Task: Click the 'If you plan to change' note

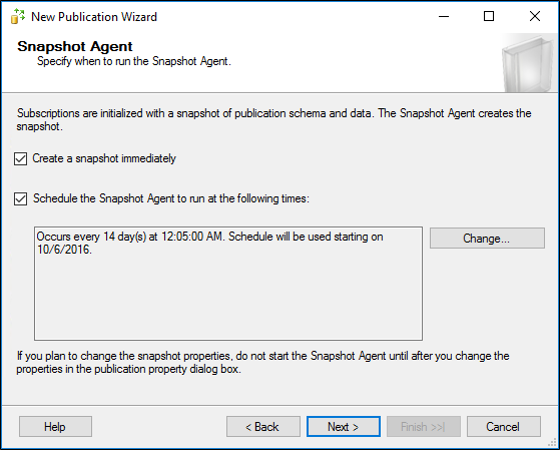Action: [262, 362]
